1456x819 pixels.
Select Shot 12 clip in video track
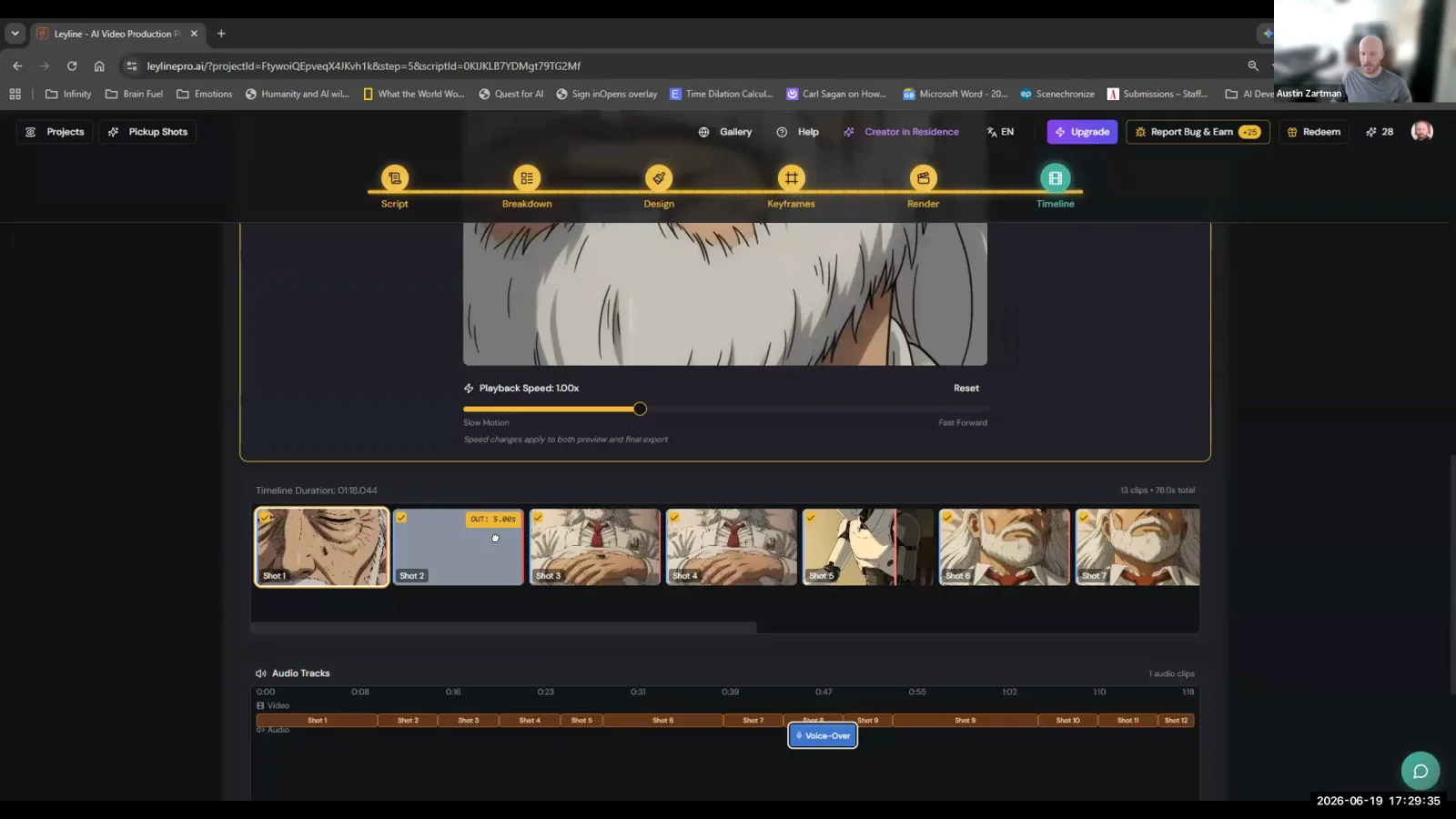[1176, 720]
